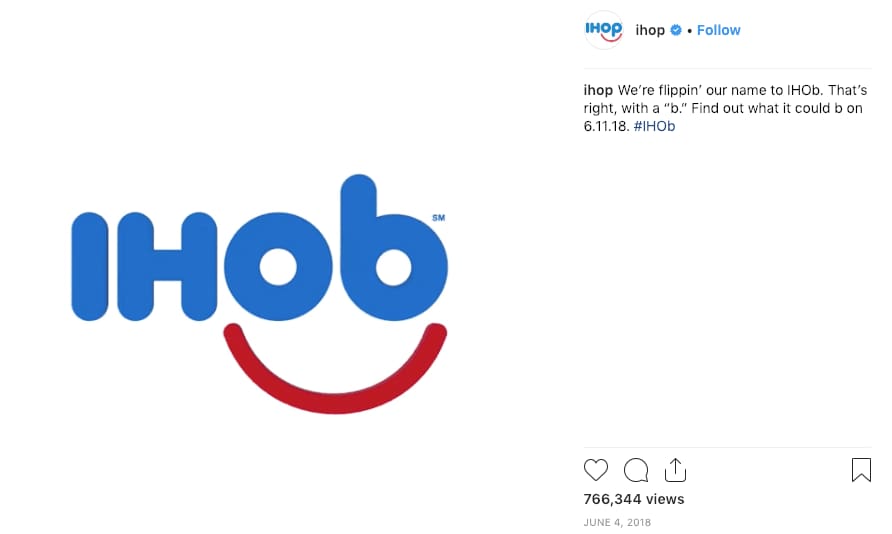
Task: Share the post with the share icon
Action: coord(675,470)
